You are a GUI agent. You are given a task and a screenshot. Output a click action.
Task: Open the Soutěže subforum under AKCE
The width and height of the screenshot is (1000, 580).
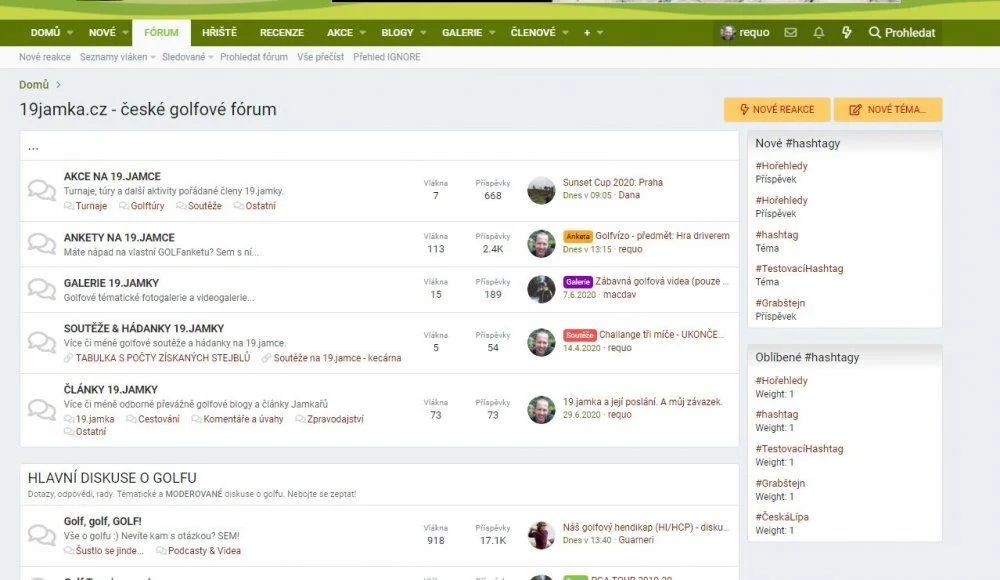(205, 205)
